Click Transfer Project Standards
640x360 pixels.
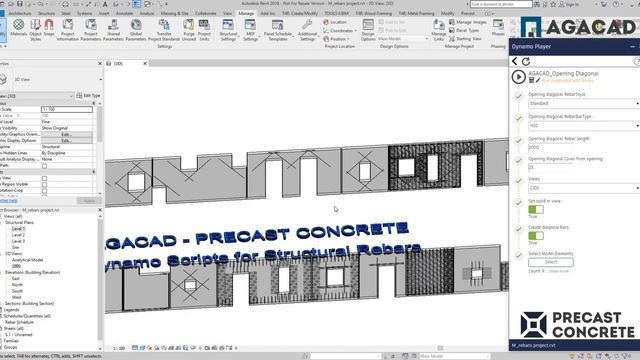pyautogui.click(x=164, y=29)
